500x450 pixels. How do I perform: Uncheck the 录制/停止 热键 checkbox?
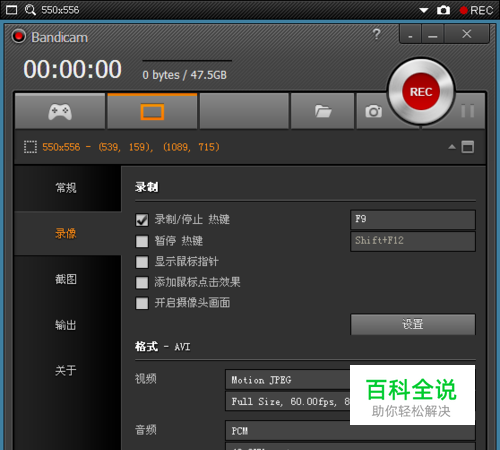click(142, 220)
